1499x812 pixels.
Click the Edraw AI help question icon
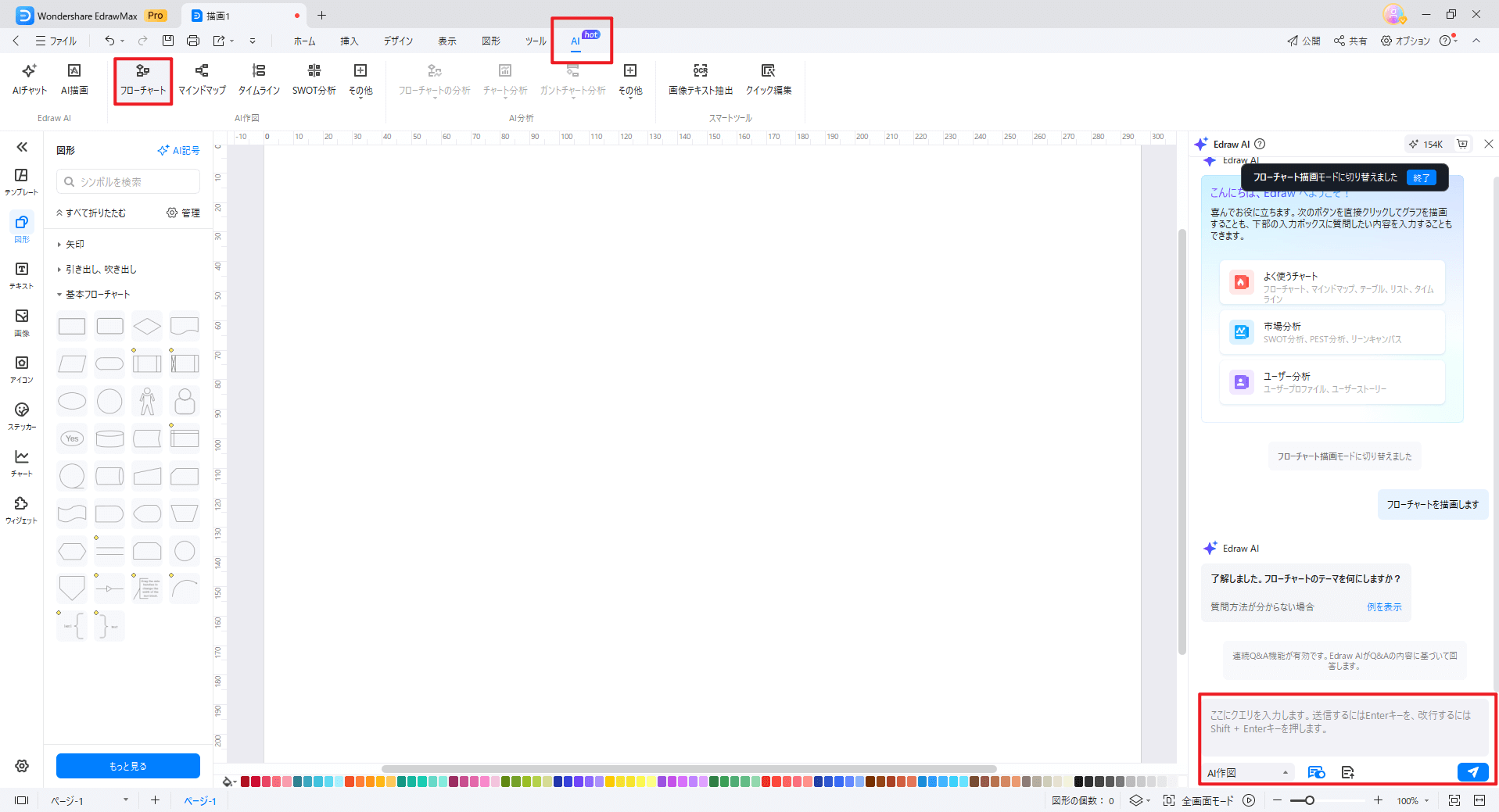[1260, 144]
